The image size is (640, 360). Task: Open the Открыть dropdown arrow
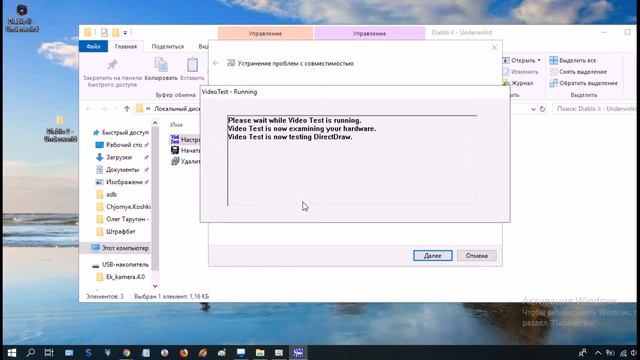(539, 60)
